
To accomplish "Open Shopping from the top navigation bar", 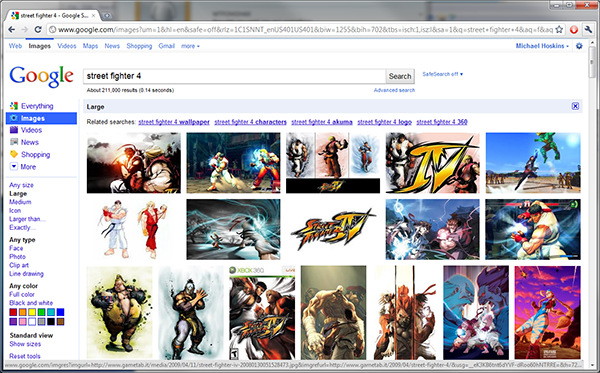I will (139, 46).
